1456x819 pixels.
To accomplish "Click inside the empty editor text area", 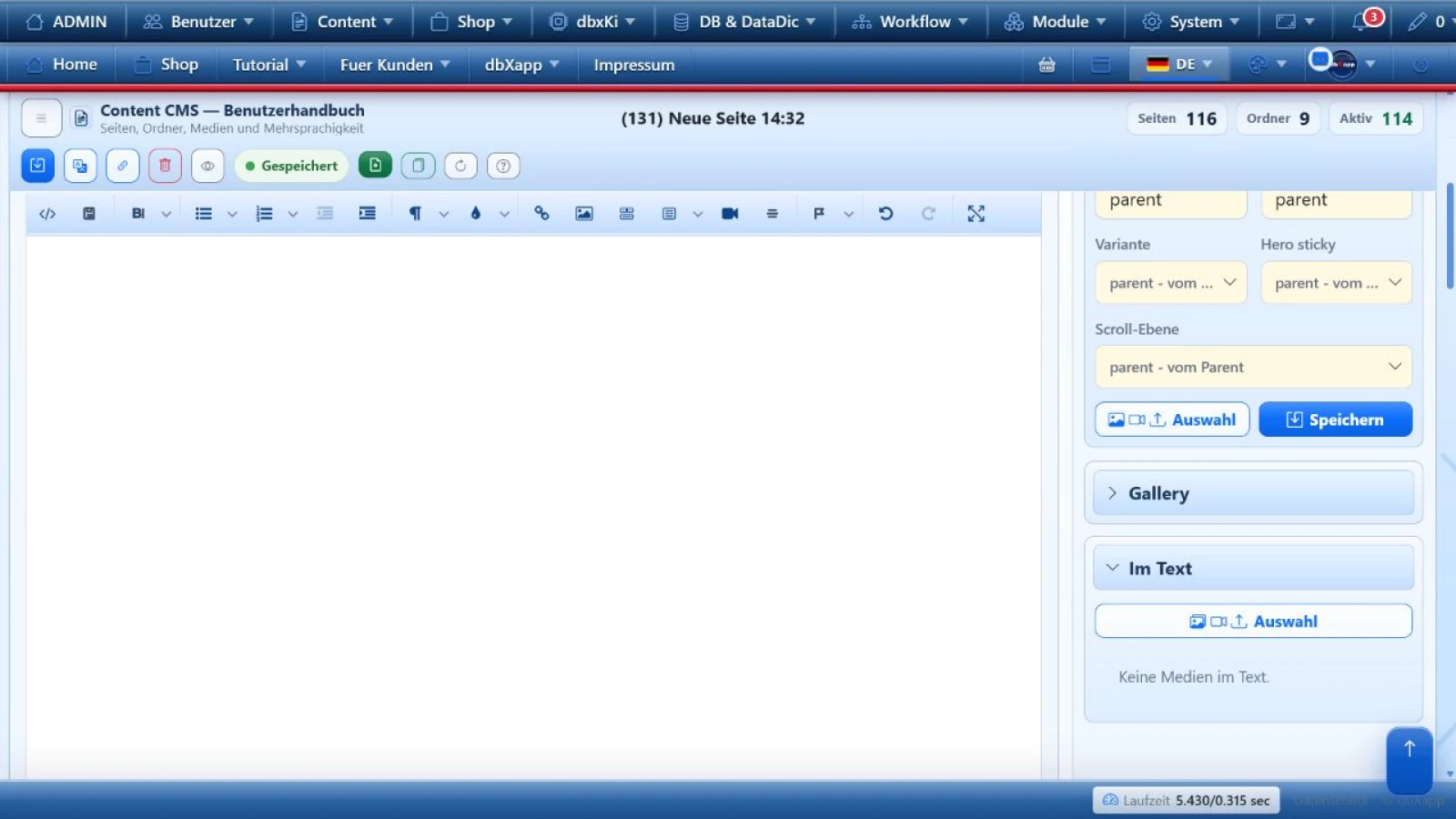I will pyautogui.click(x=533, y=506).
